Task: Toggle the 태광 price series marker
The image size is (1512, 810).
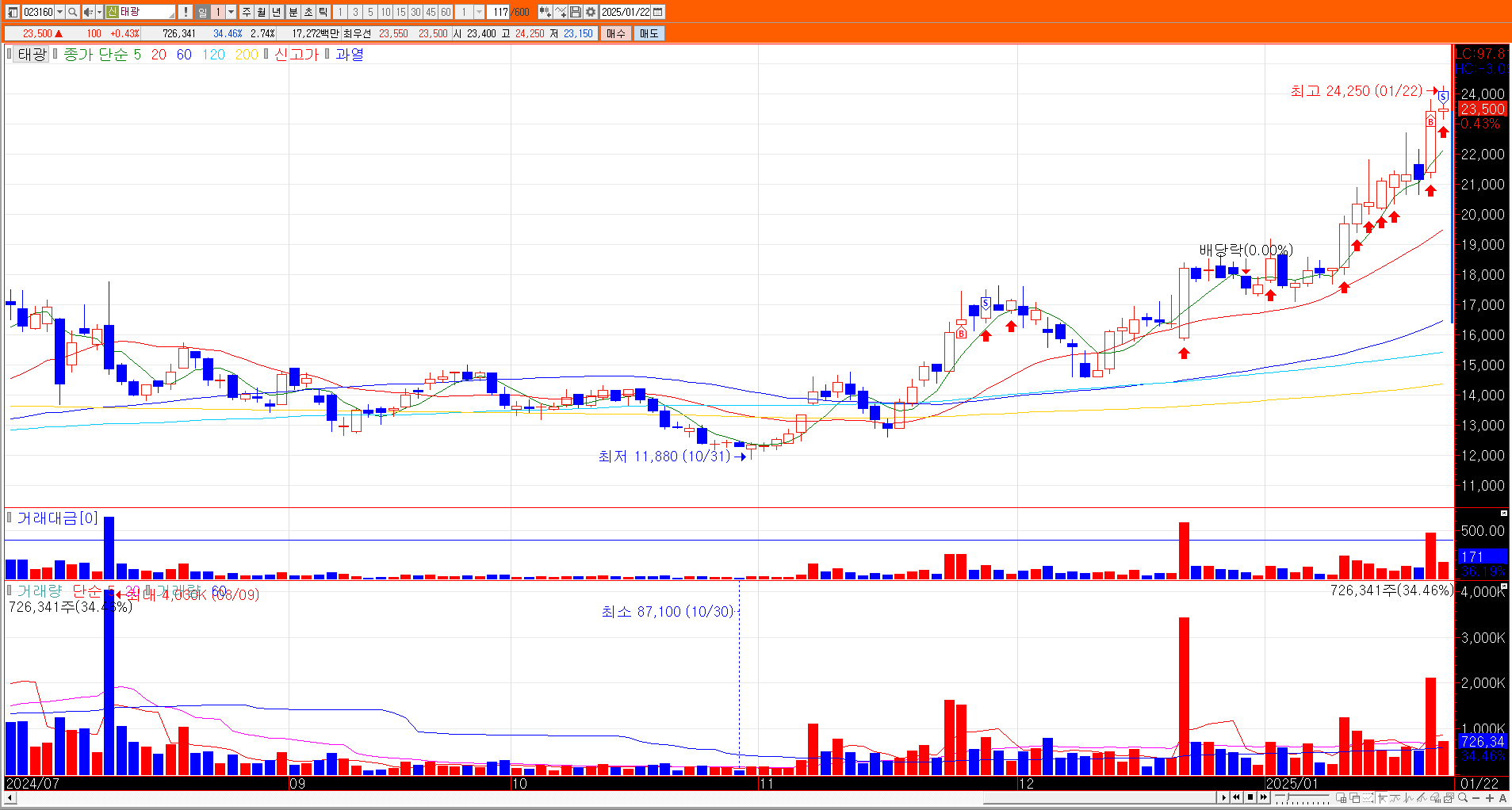Action: [x=10, y=54]
